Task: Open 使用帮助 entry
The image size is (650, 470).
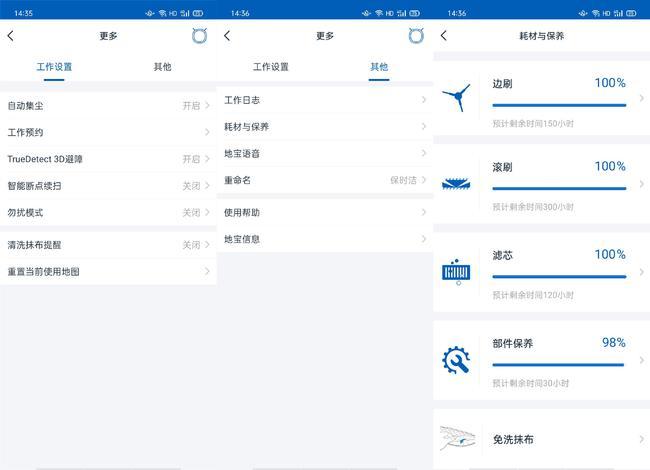Action: (325, 213)
